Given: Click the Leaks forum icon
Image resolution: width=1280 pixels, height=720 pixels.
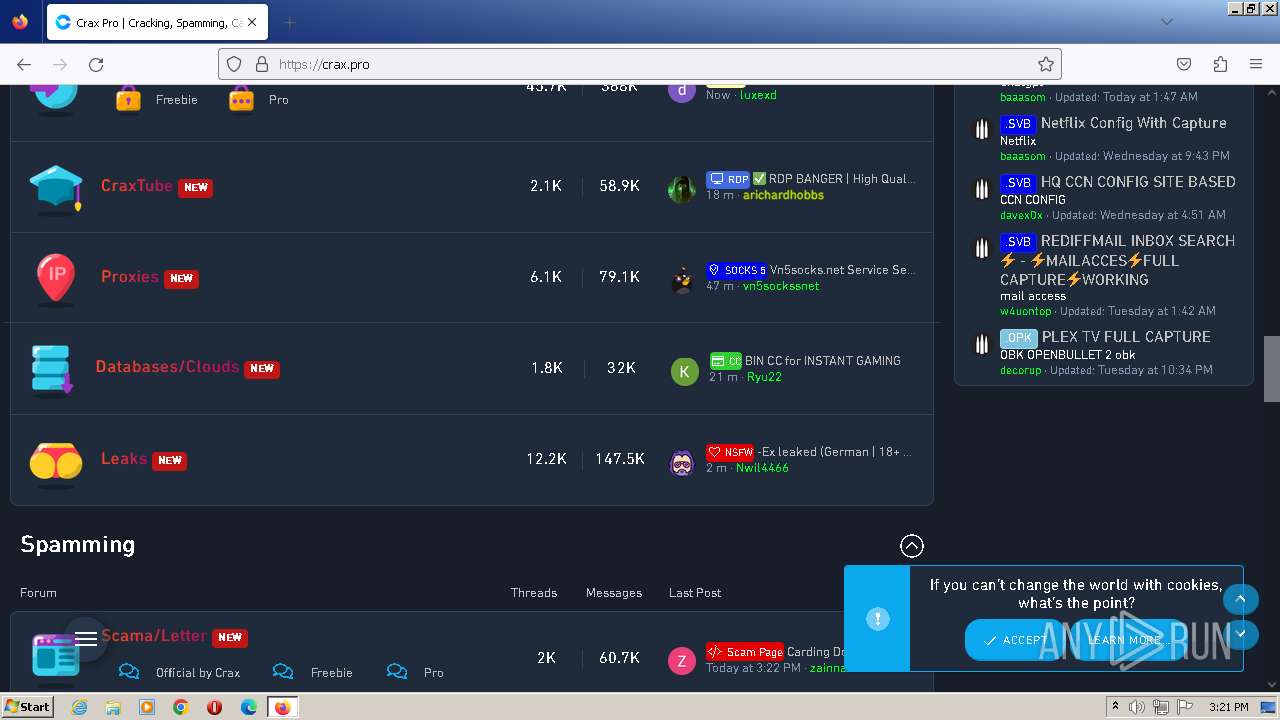Looking at the screenshot, I should [x=56, y=463].
